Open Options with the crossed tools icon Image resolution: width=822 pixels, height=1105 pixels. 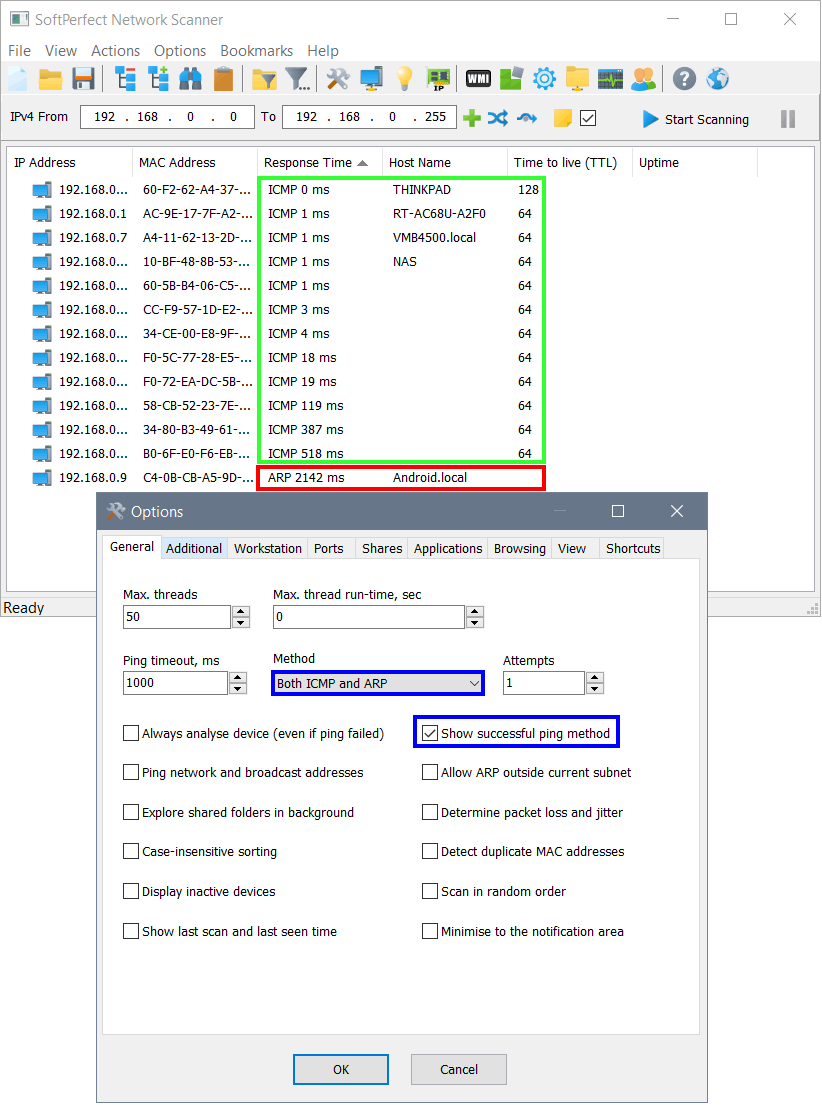click(x=338, y=79)
